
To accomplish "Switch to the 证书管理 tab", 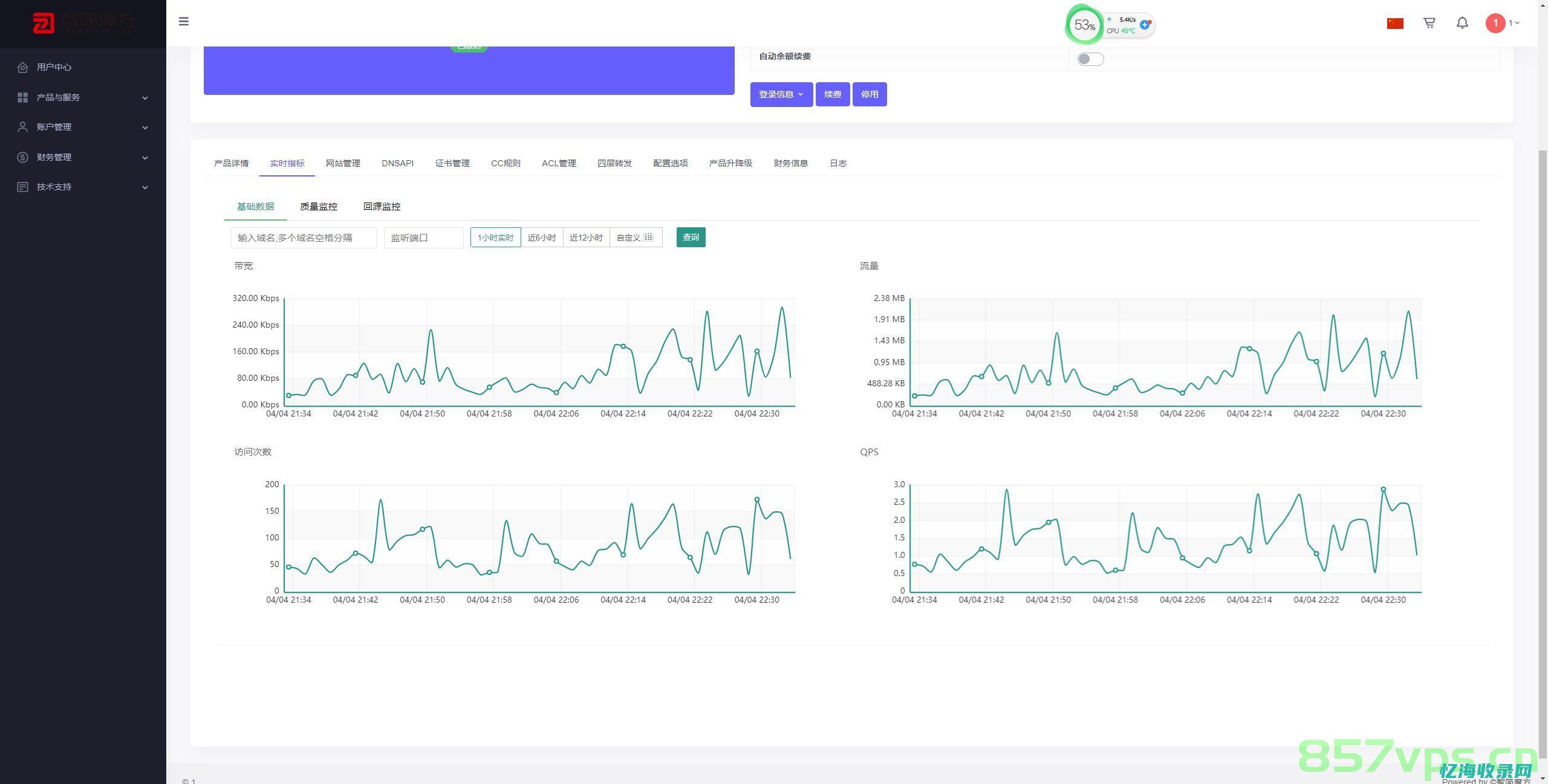I will pos(452,163).
